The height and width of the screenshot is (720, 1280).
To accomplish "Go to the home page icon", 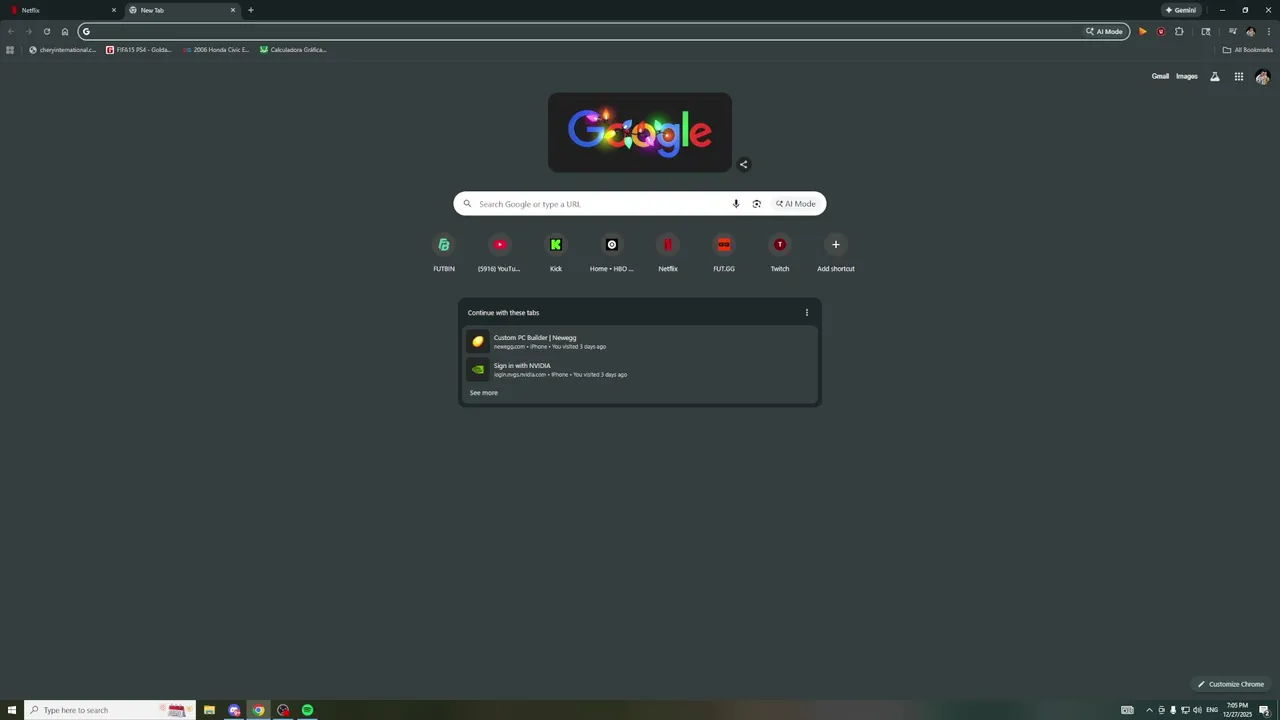I will click(x=65, y=31).
